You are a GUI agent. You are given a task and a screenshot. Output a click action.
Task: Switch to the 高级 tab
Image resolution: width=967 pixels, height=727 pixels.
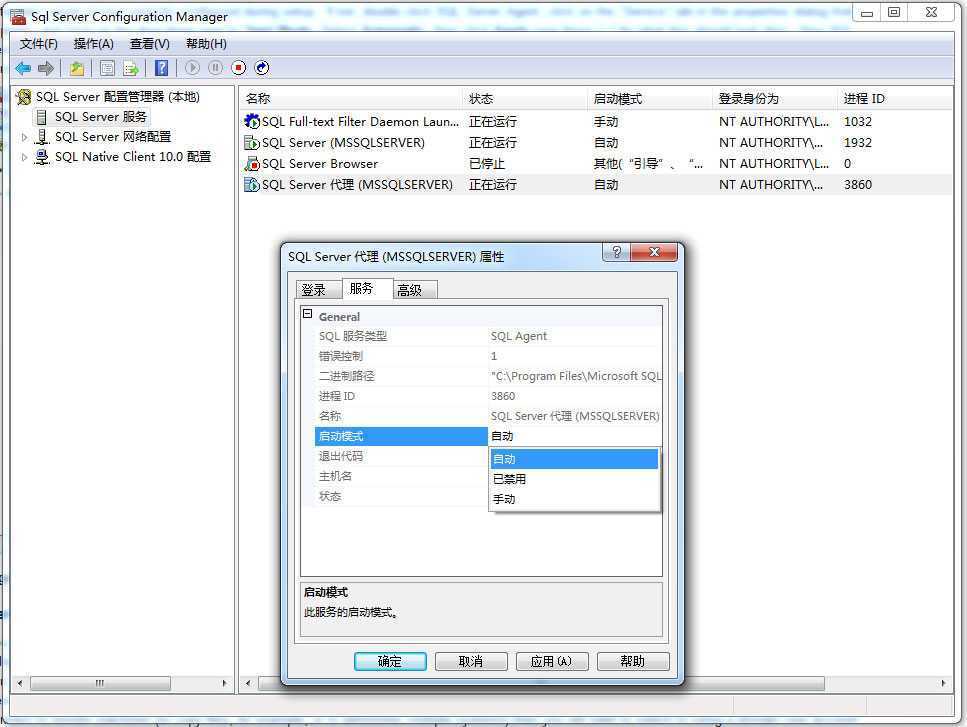tap(414, 290)
